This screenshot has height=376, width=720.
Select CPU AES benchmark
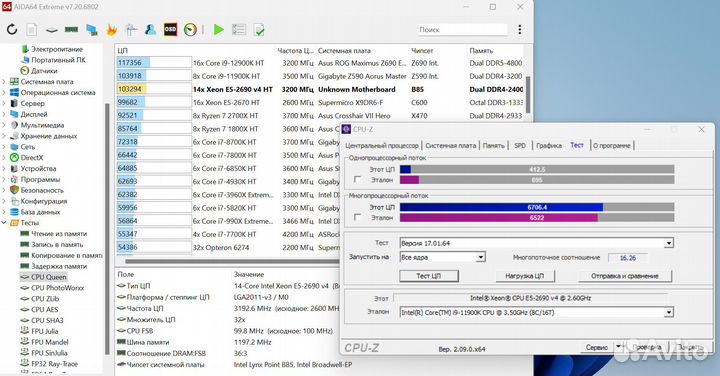45,309
